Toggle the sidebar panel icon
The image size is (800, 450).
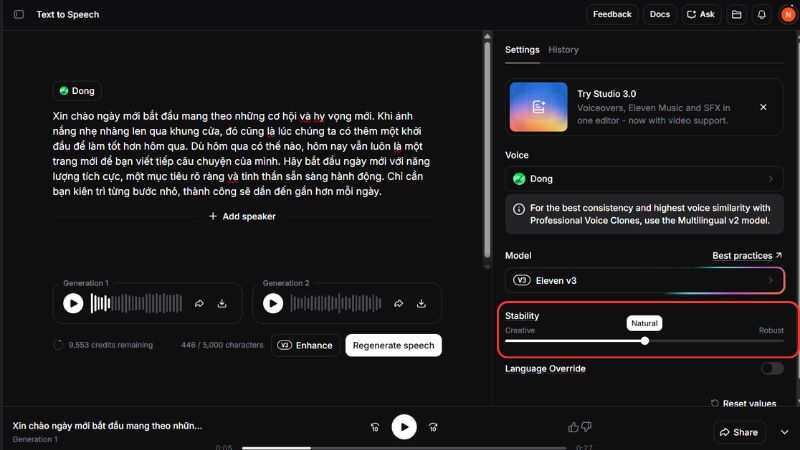[x=19, y=14]
